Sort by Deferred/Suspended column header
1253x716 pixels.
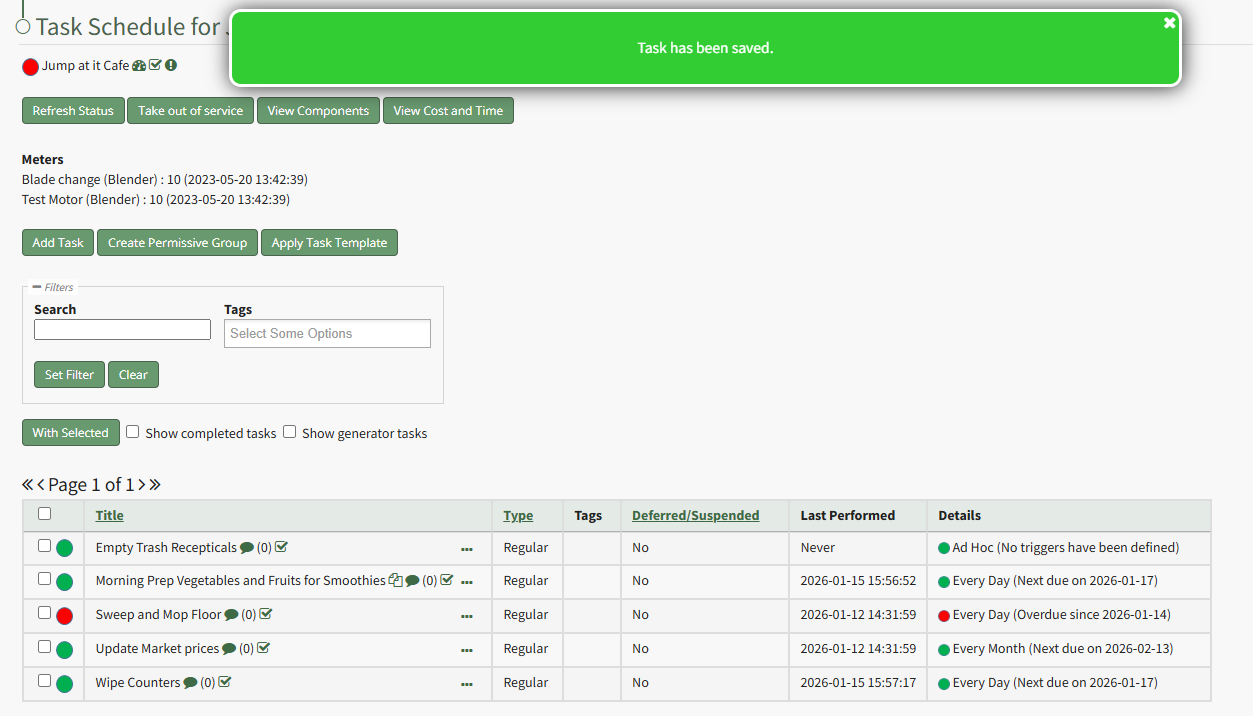tap(695, 516)
